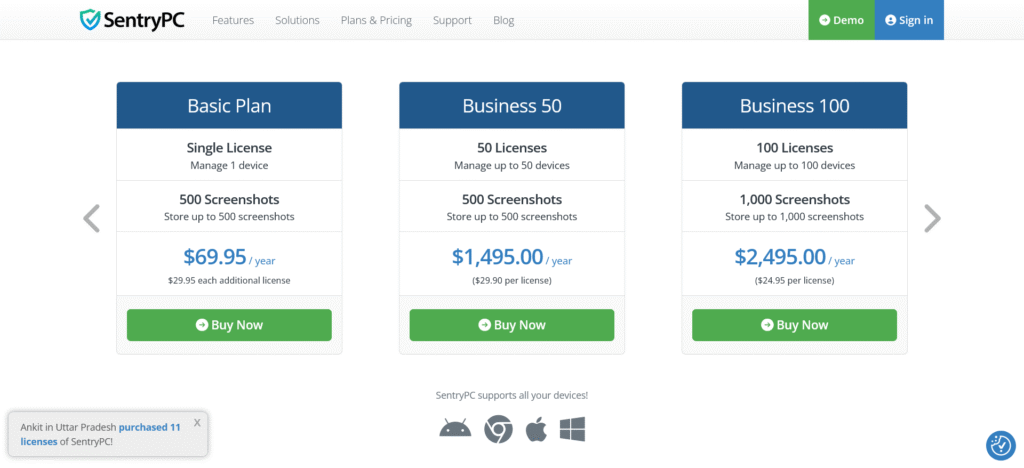Screen dimensions: 1024x468
Task: Buy the Basic Plan now
Action: pyautogui.click(x=229, y=325)
